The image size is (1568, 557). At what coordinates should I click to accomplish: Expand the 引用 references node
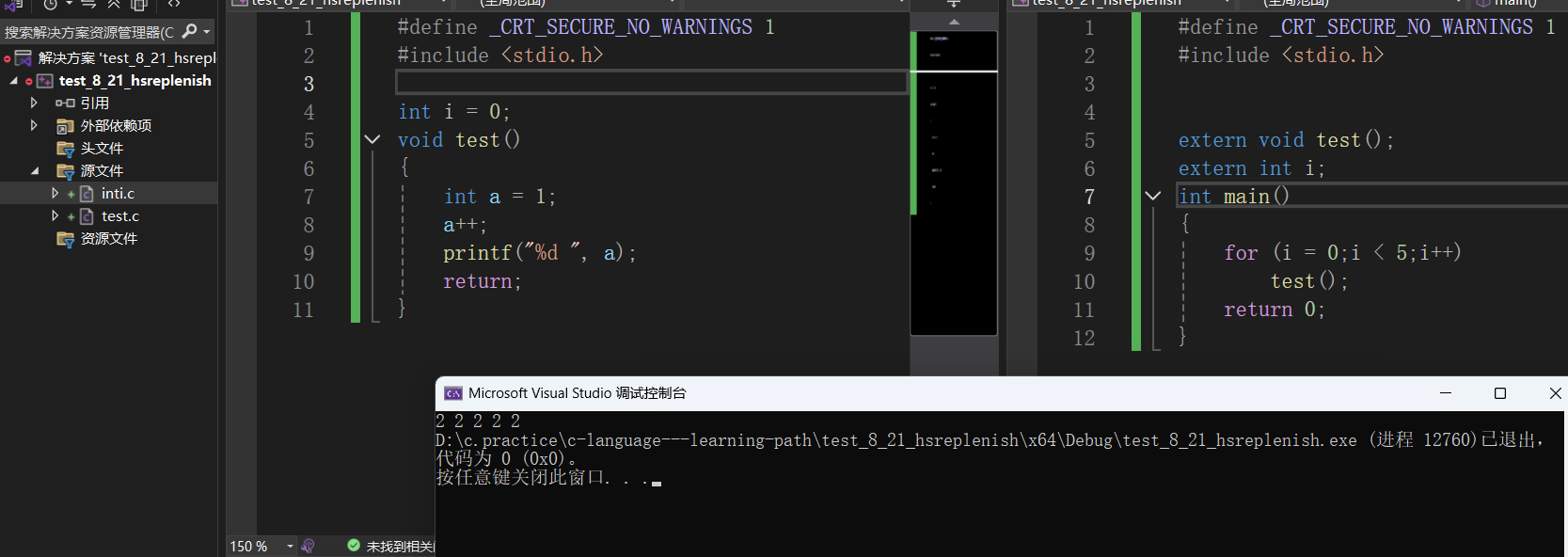[x=34, y=103]
